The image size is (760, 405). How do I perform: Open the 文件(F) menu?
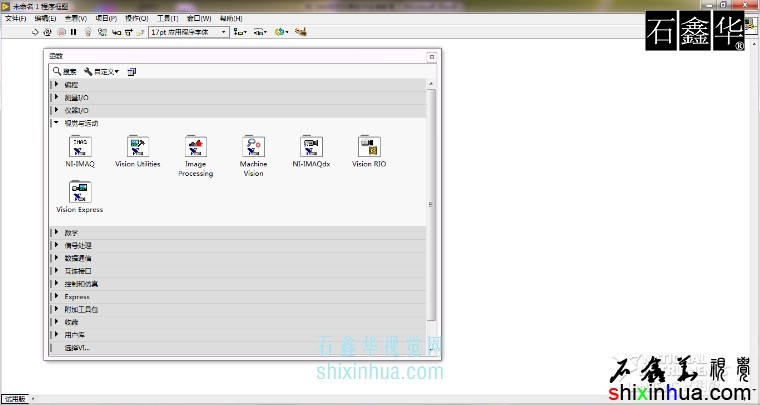click(16, 18)
